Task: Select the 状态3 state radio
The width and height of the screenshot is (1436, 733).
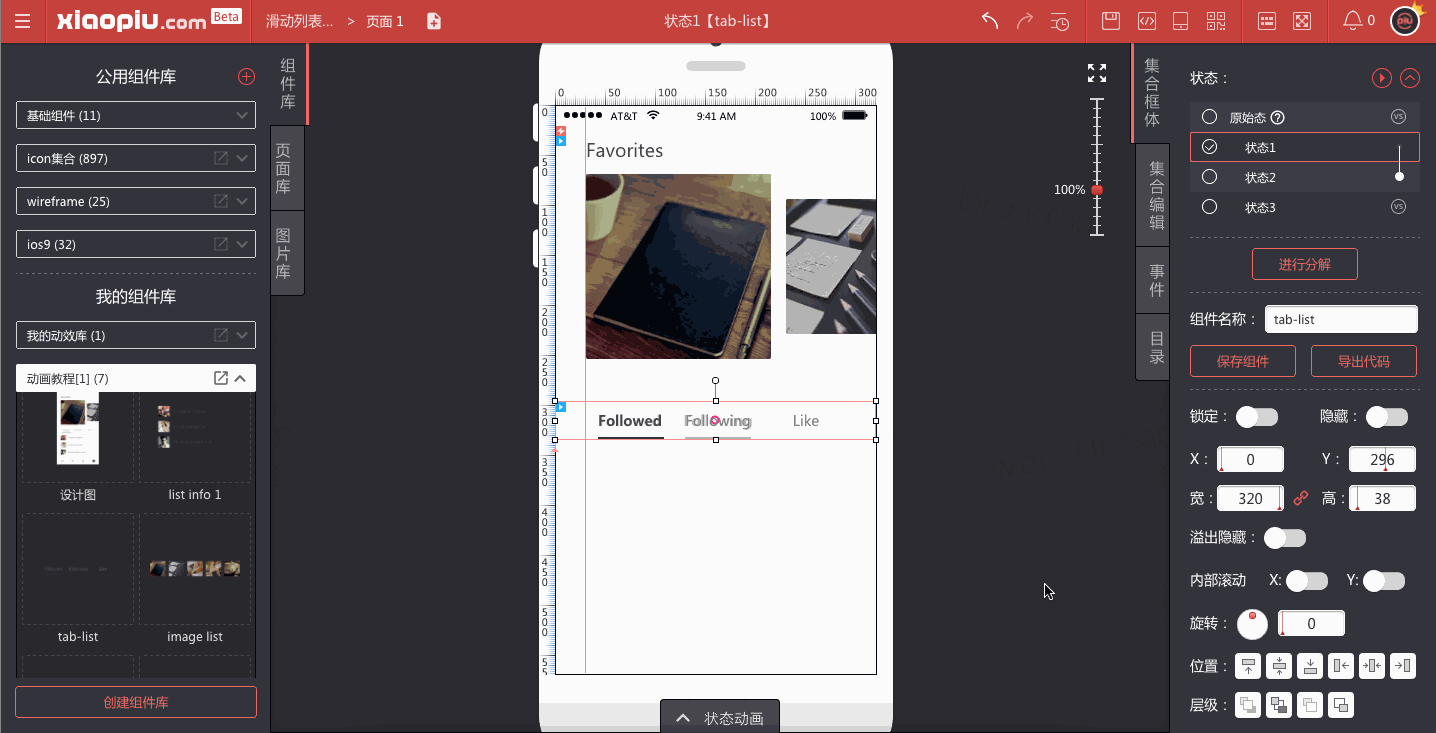Action: click(x=1209, y=207)
